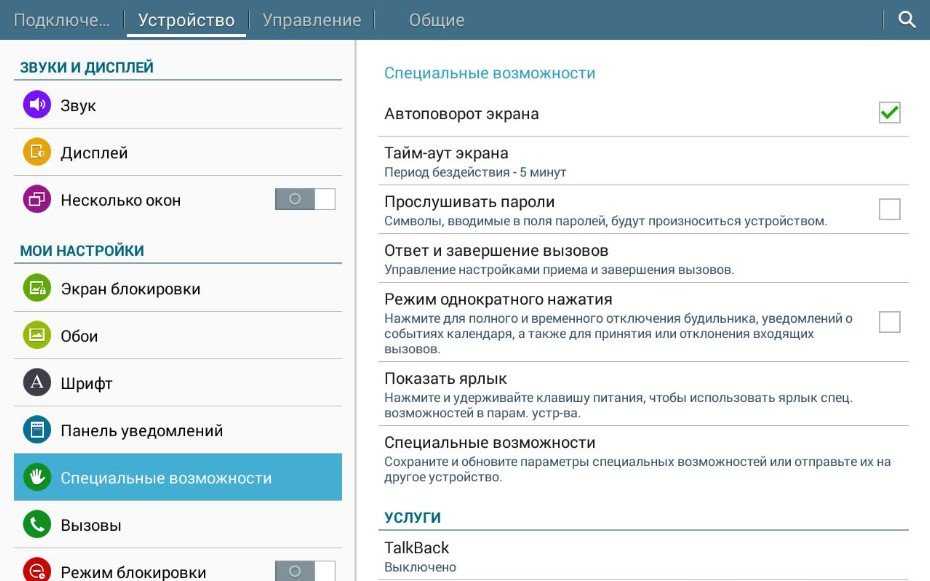Uncheck the Автоповорот экрана checkbox
The width and height of the screenshot is (930, 581).
click(889, 113)
